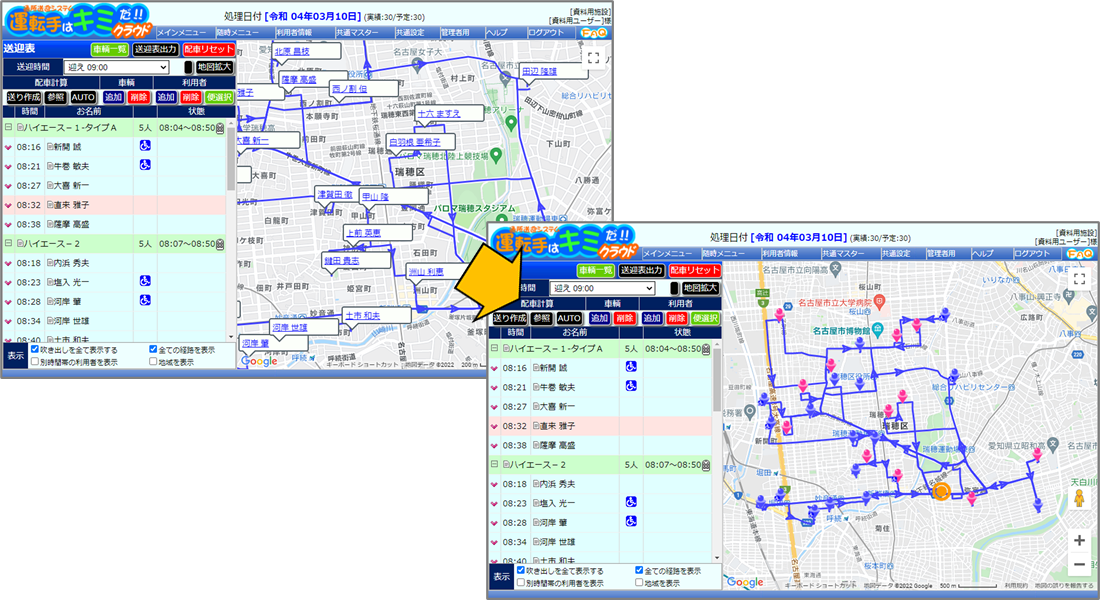Click orange facility marker on front map

941,491
